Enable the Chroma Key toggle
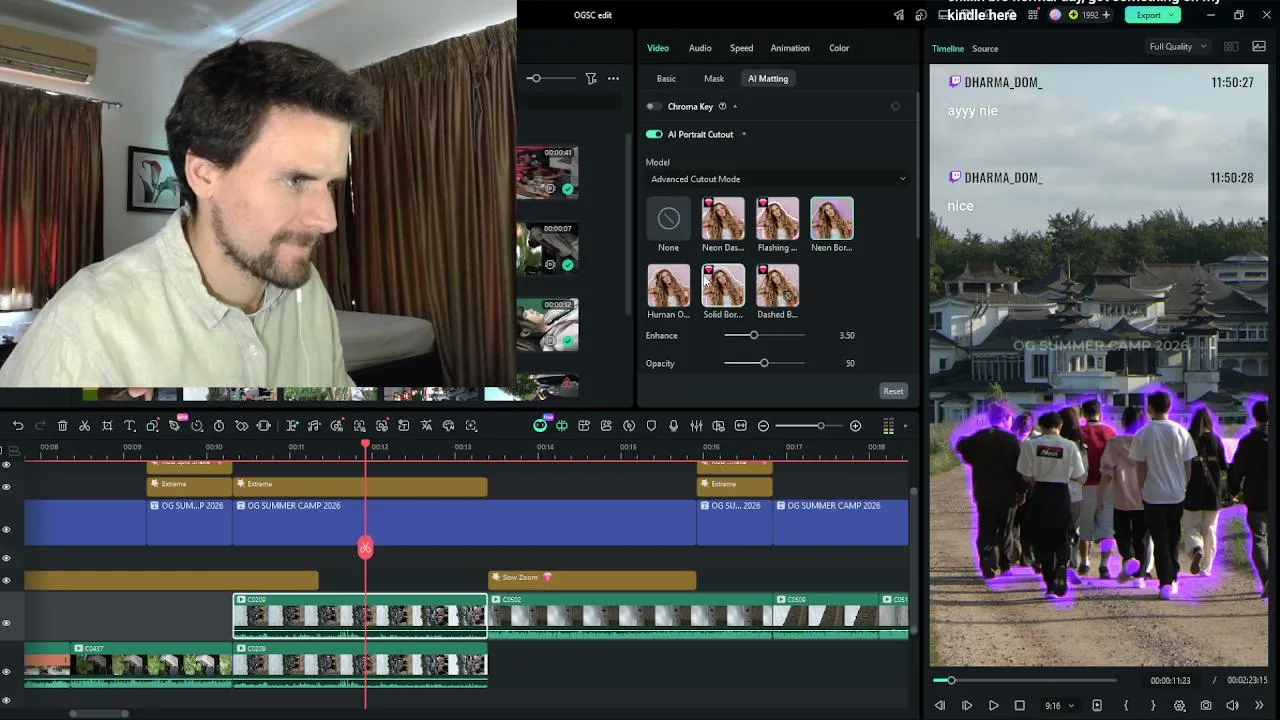Image resolution: width=1280 pixels, height=720 pixels. (654, 106)
